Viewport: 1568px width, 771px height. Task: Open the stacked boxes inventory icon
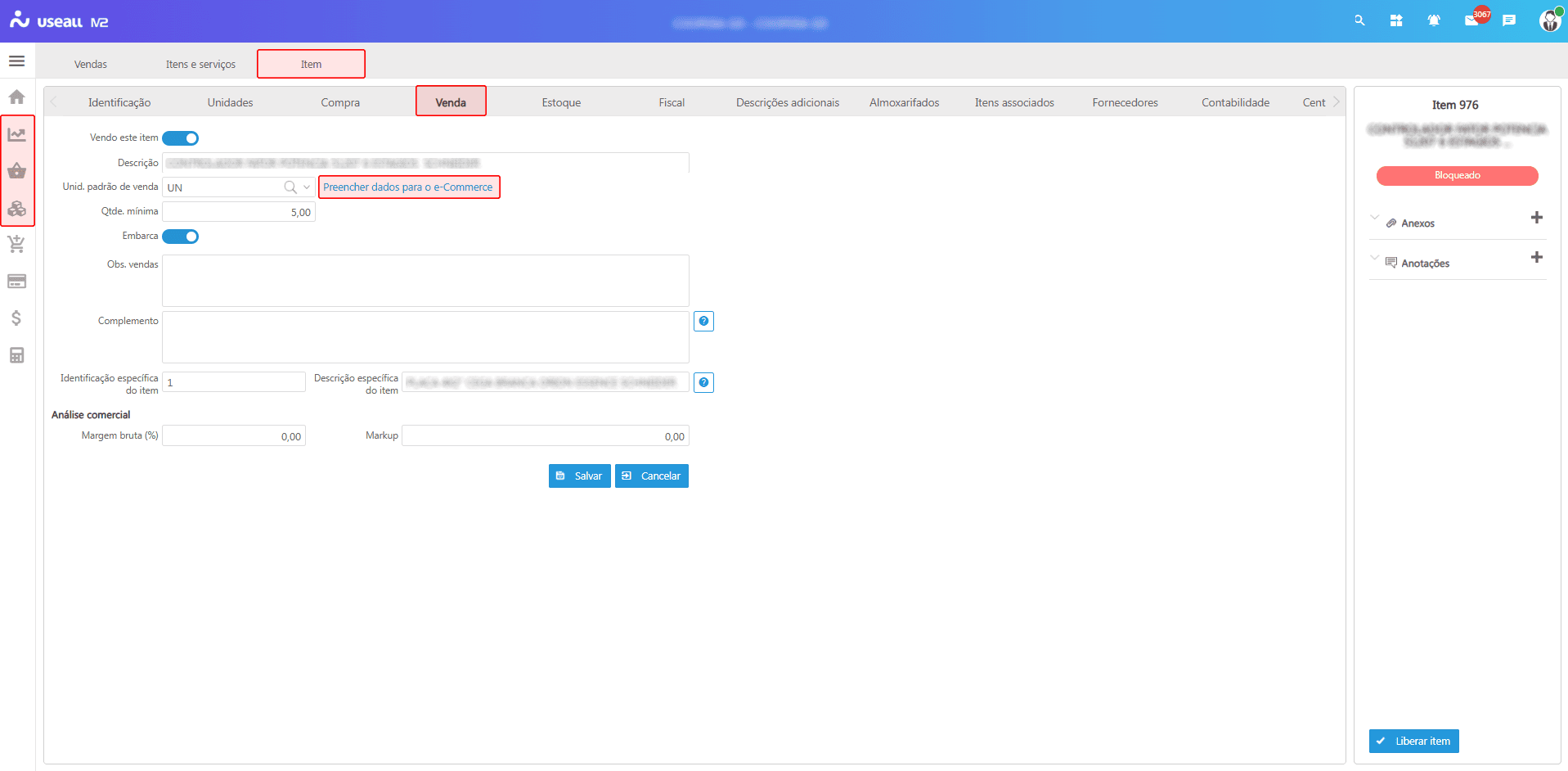coord(16,209)
